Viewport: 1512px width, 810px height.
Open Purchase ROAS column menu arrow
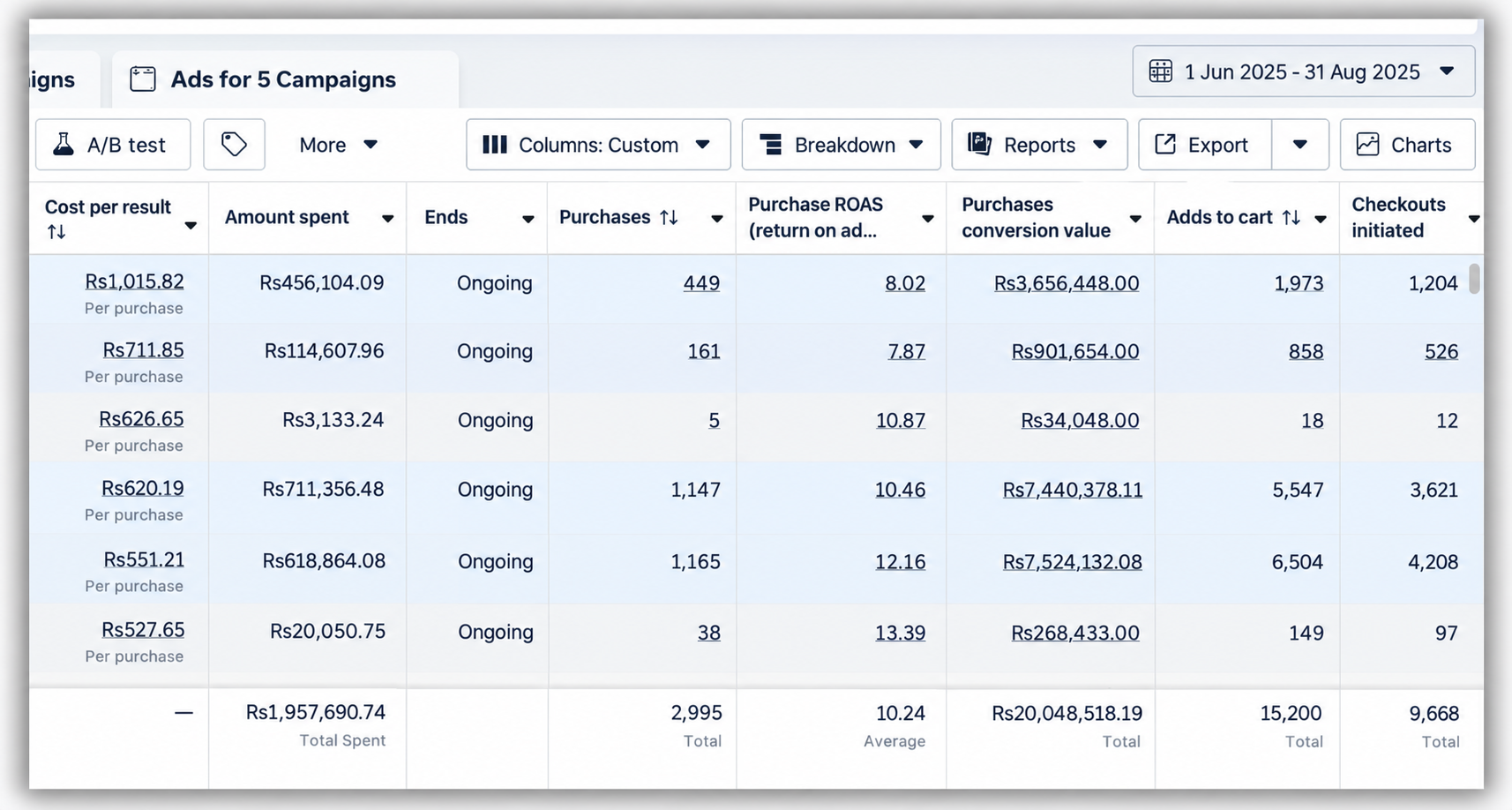tap(928, 219)
